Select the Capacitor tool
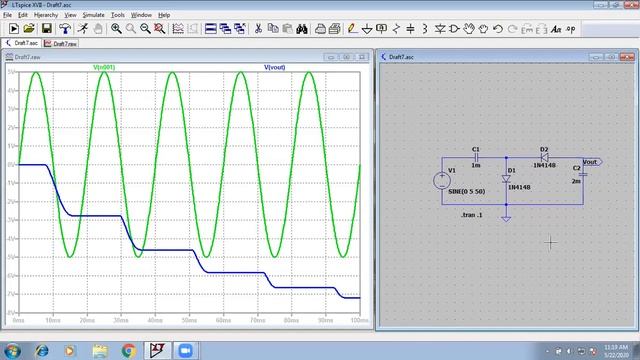 click(411, 29)
